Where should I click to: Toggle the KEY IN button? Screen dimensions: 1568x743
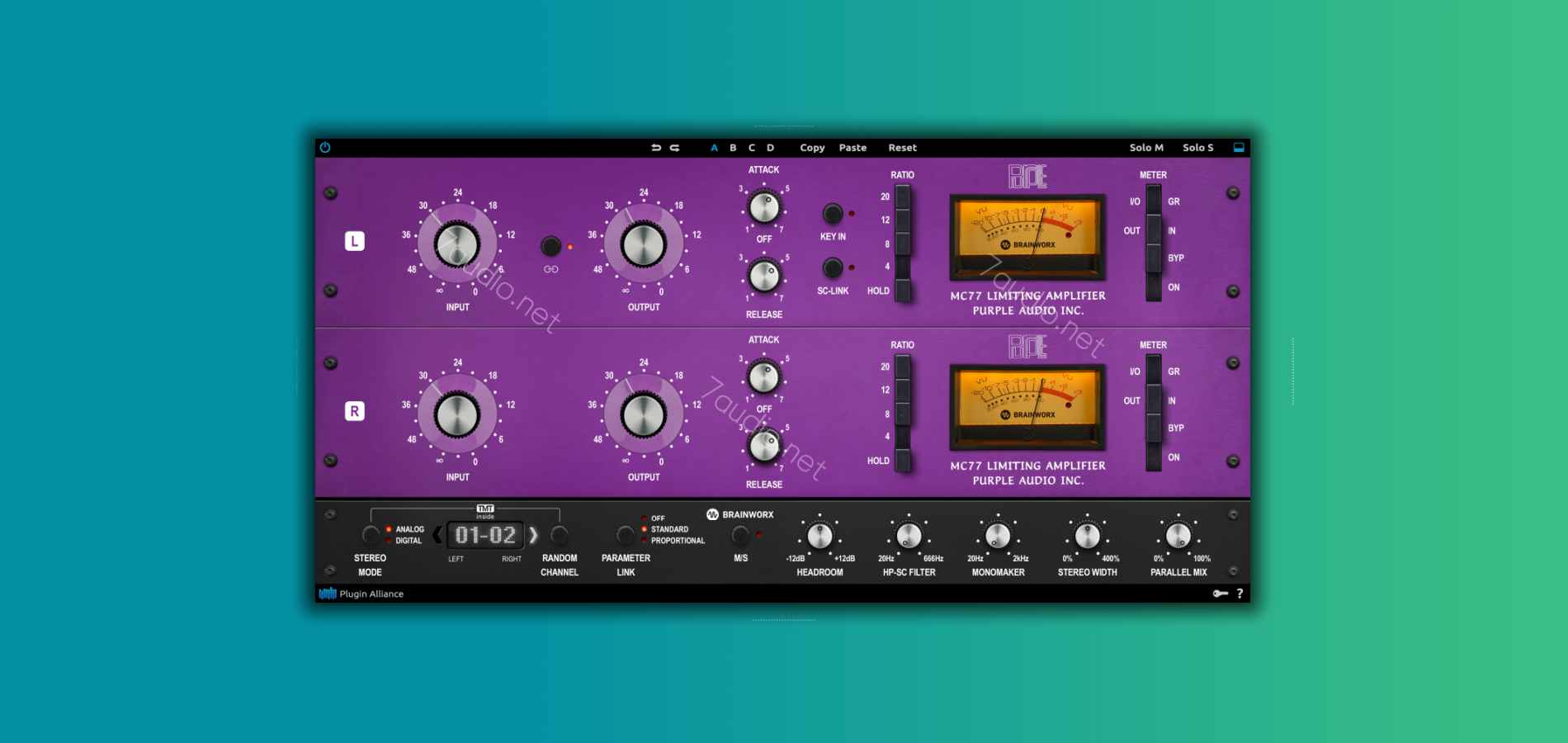pyautogui.click(x=833, y=214)
